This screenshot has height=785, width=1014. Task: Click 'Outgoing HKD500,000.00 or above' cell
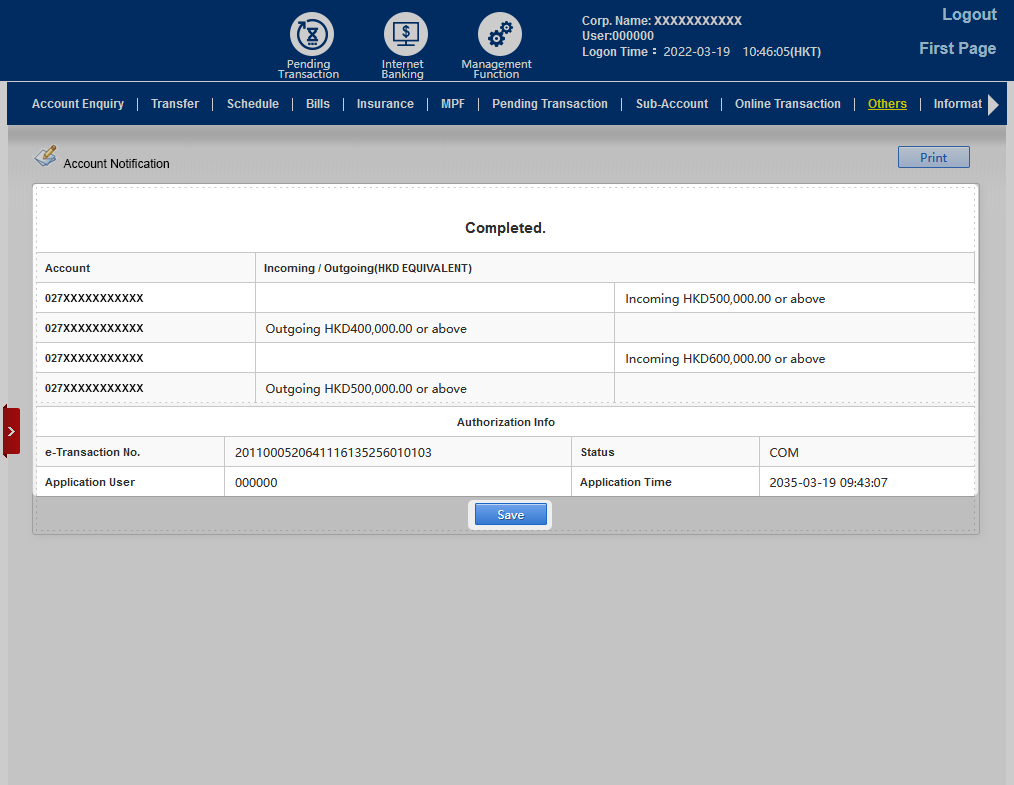coord(435,388)
